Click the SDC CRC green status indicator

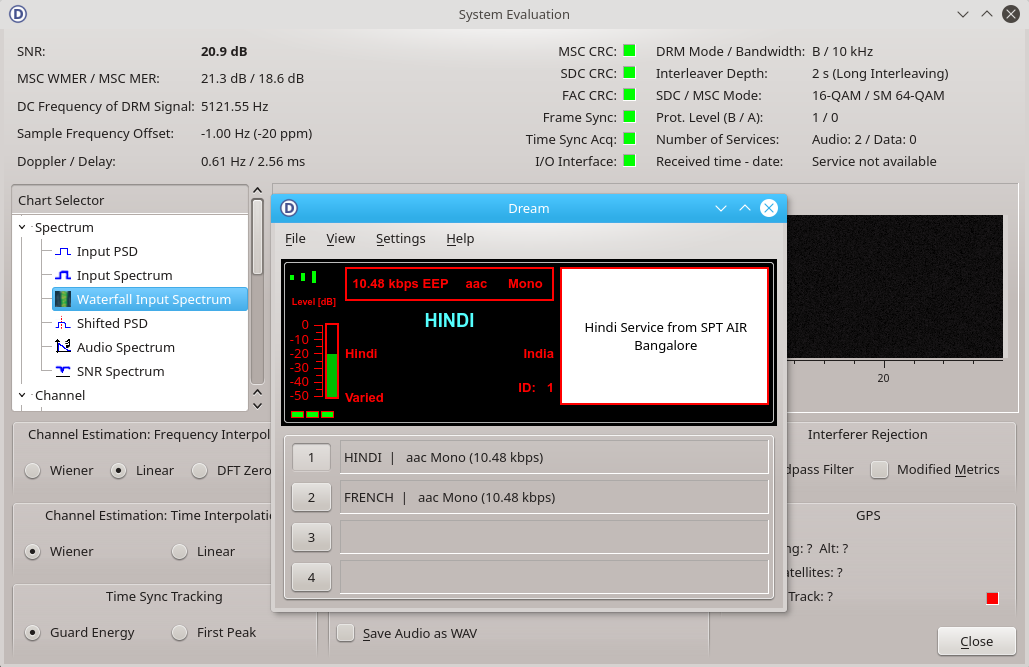click(x=629, y=73)
